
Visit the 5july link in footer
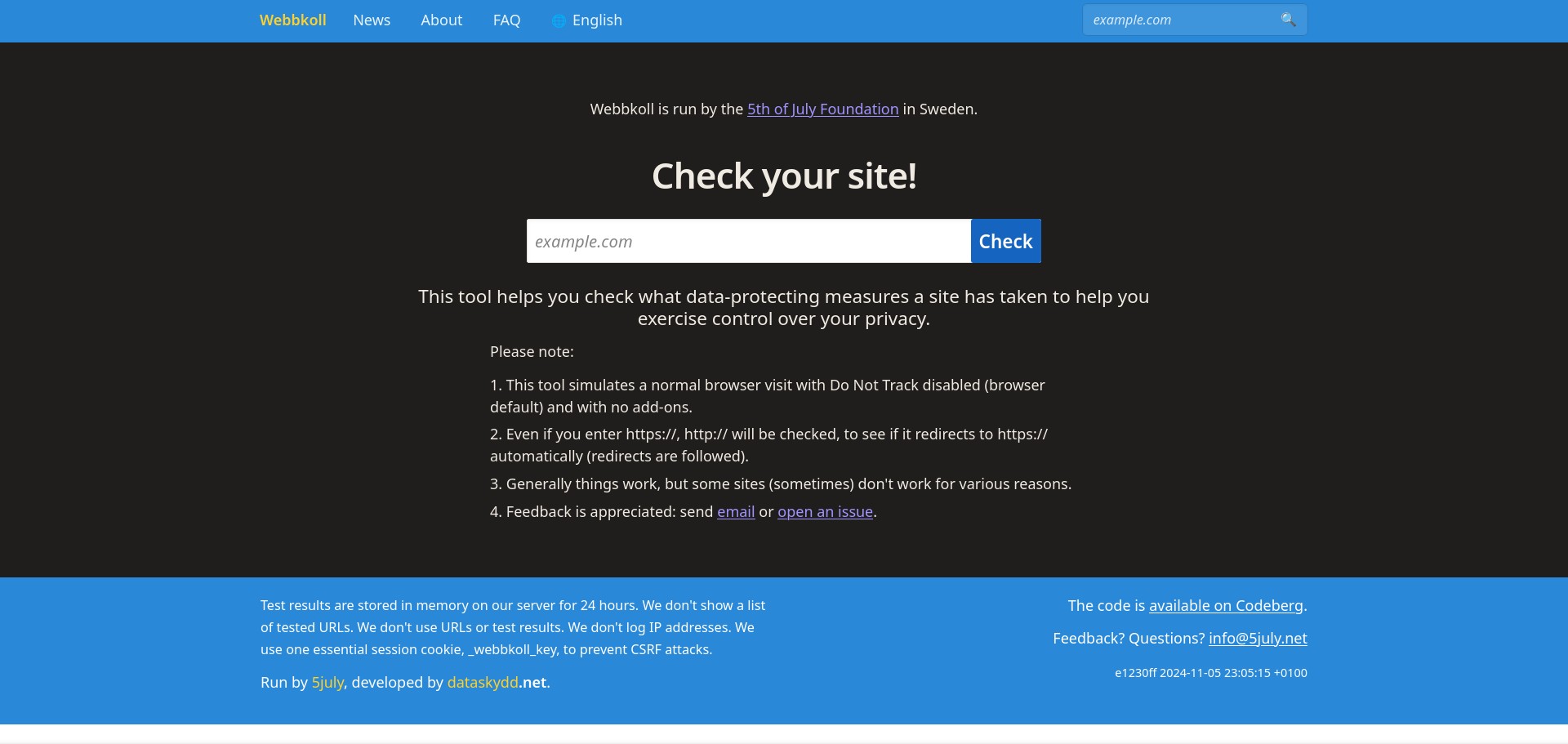[x=327, y=683]
